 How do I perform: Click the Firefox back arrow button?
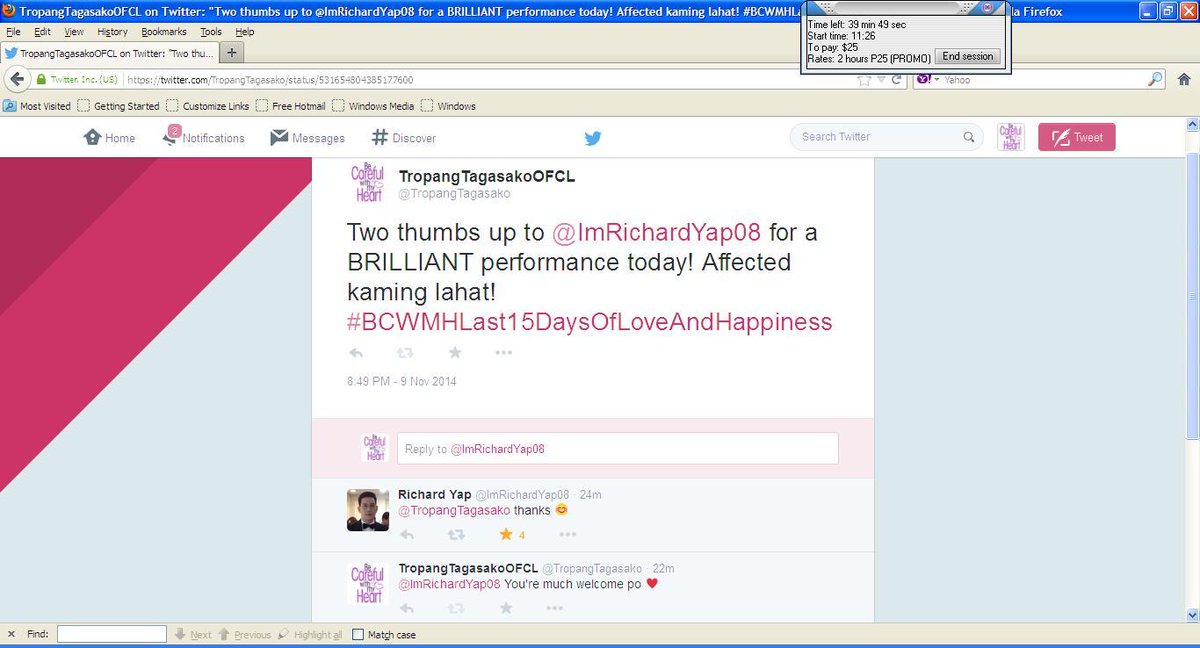click(16, 79)
